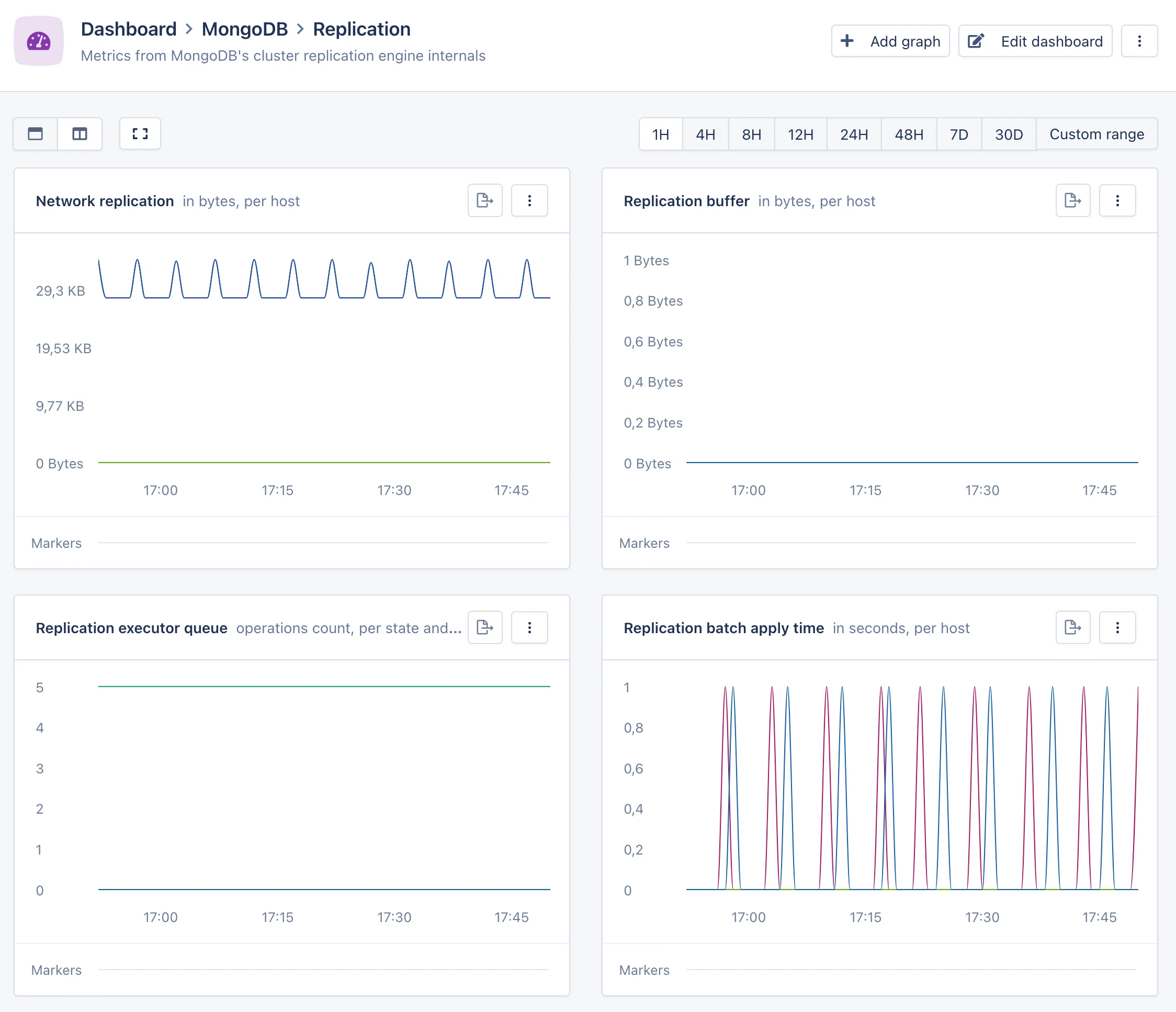The height and width of the screenshot is (1012, 1176).
Task: Click the Markers timeline of Network replication
Action: pyautogui.click(x=323, y=543)
